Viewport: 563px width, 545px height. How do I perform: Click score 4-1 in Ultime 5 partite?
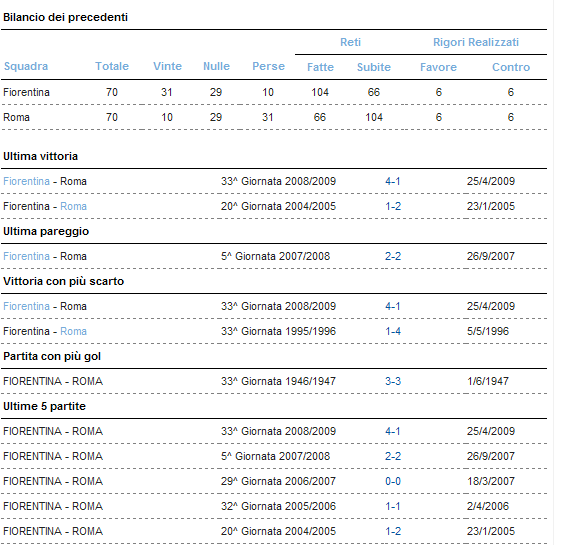(393, 431)
